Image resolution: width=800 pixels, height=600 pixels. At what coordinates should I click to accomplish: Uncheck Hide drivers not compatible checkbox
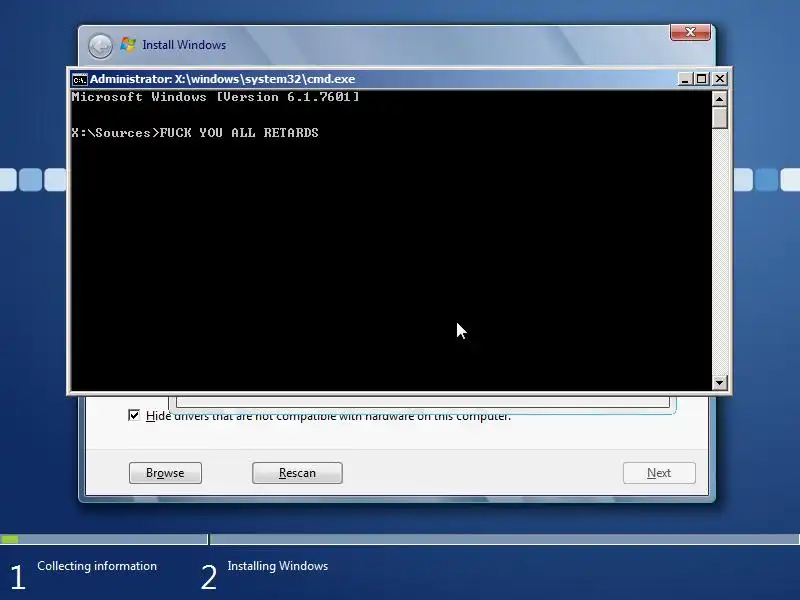pyautogui.click(x=134, y=415)
